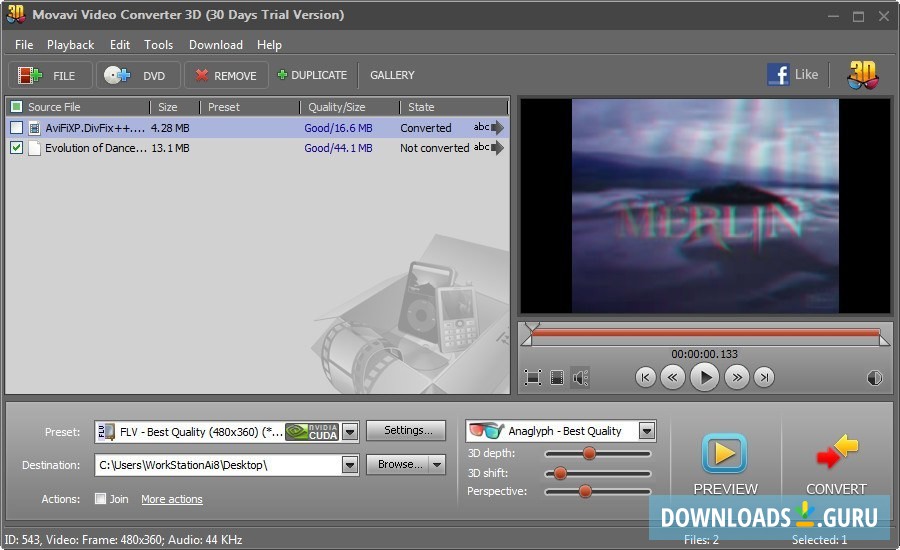The image size is (900, 550).
Task: Open preset Settings
Action: coord(406,430)
